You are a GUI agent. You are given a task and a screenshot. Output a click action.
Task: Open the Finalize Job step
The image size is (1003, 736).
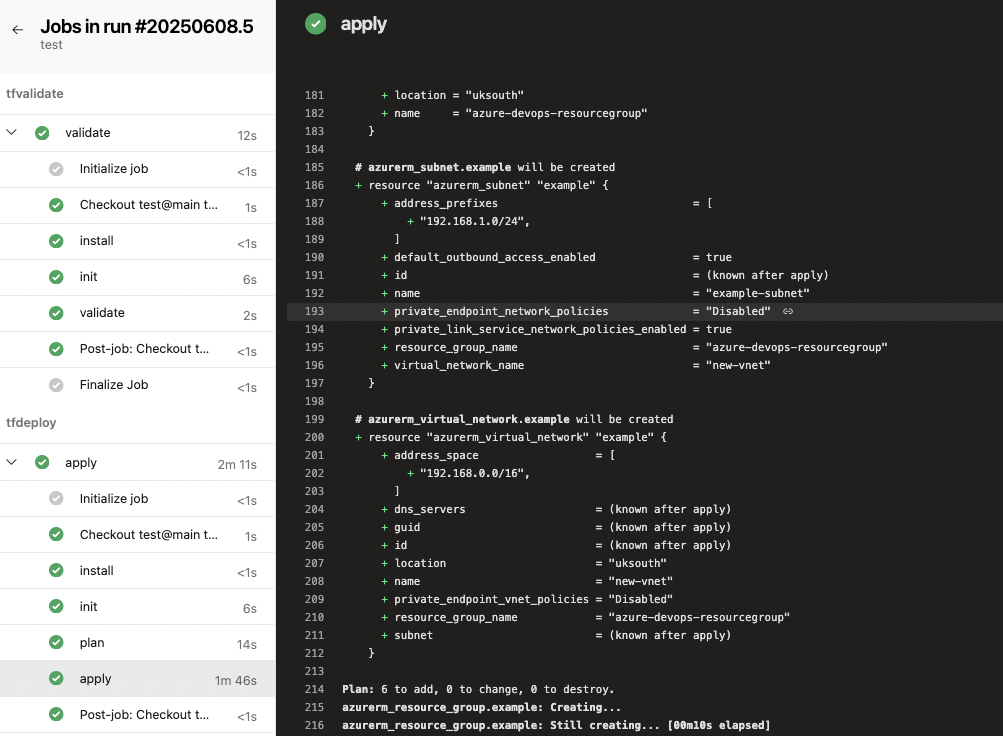point(114,385)
